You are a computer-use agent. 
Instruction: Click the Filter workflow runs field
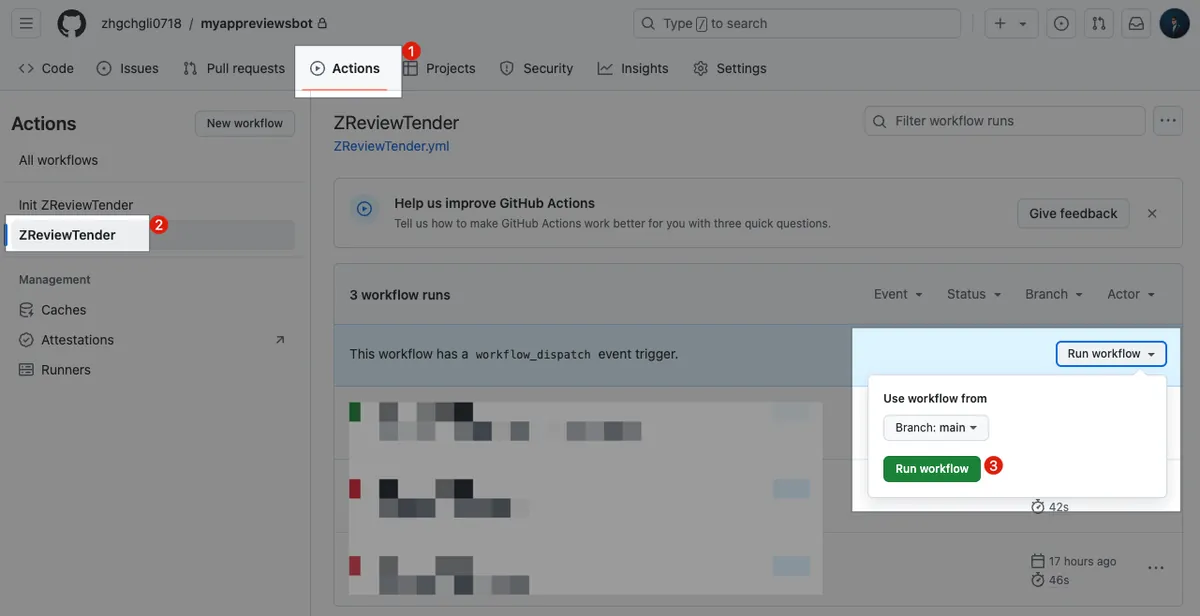coord(1004,121)
